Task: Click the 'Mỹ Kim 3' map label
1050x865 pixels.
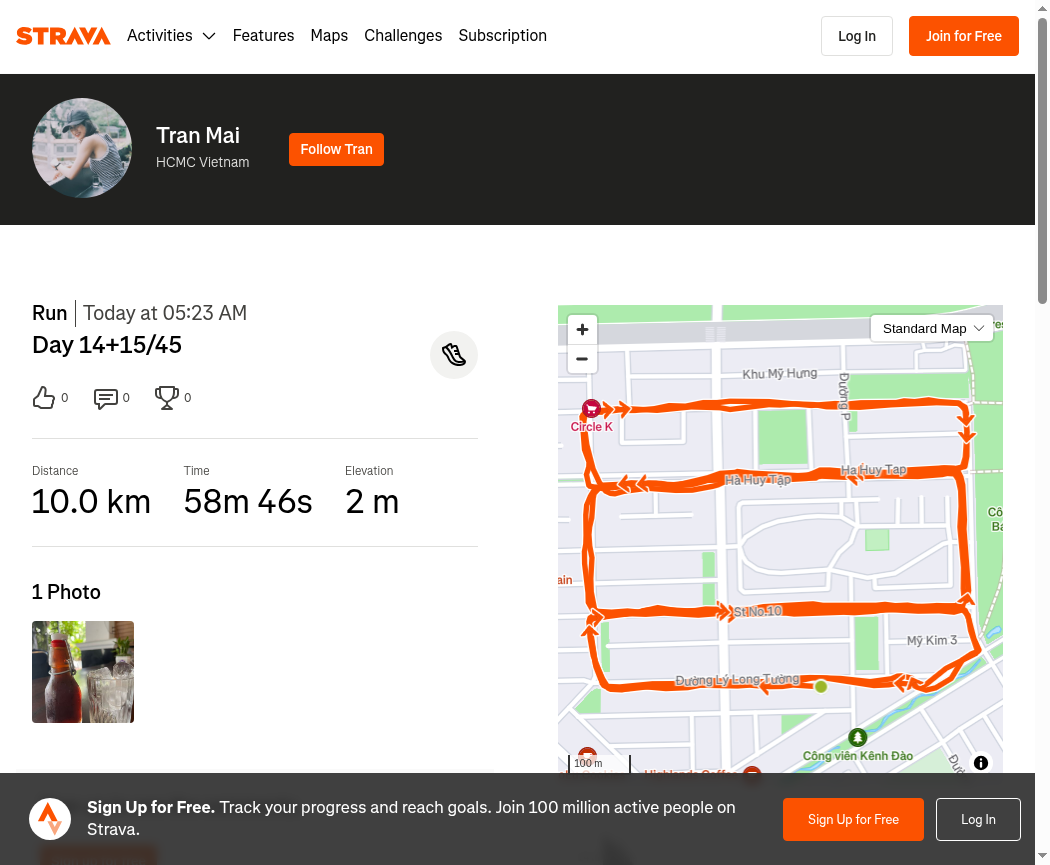Action: click(x=932, y=641)
